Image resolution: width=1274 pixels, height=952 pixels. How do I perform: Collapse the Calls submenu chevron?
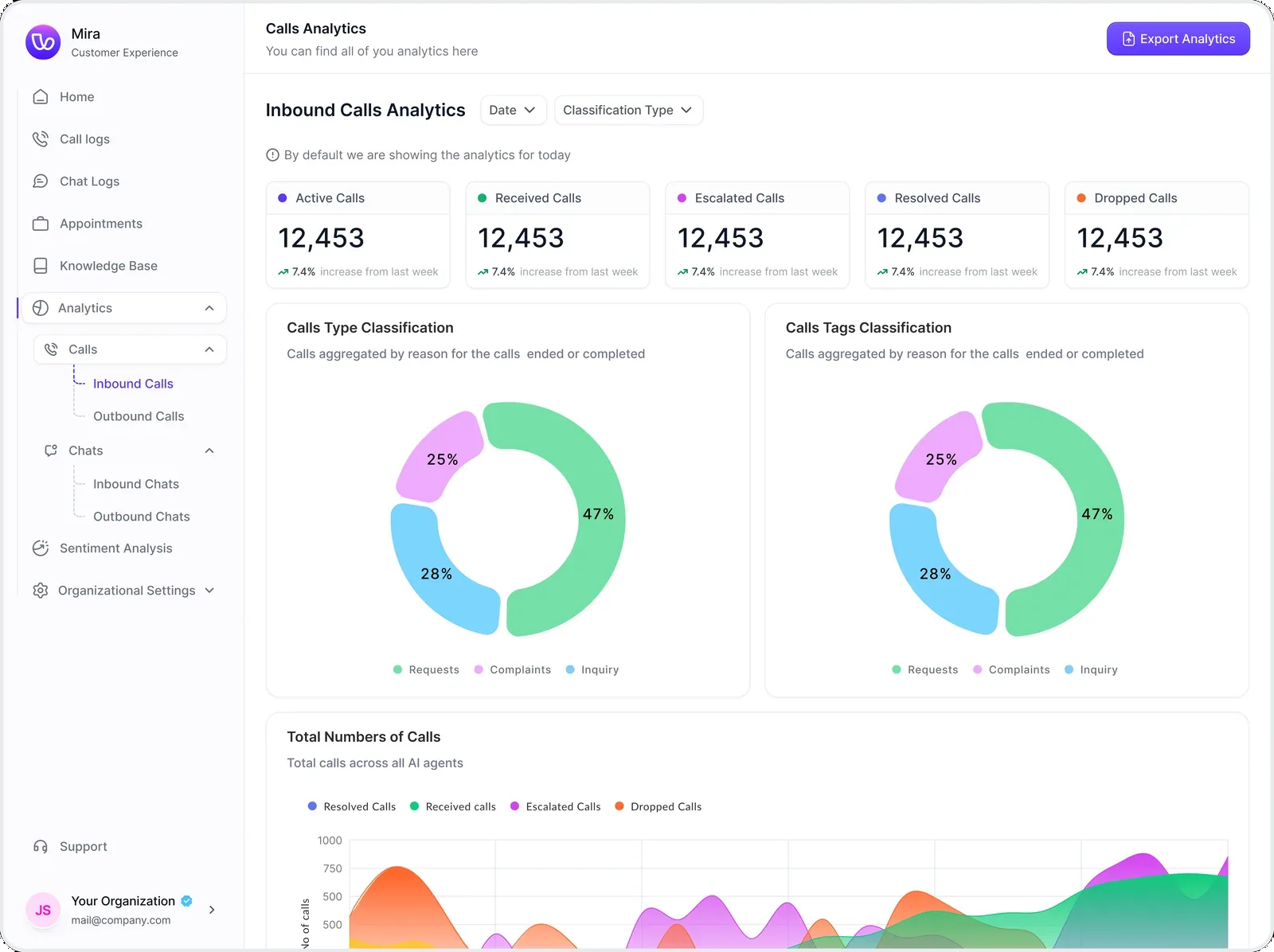pos(209,349)
